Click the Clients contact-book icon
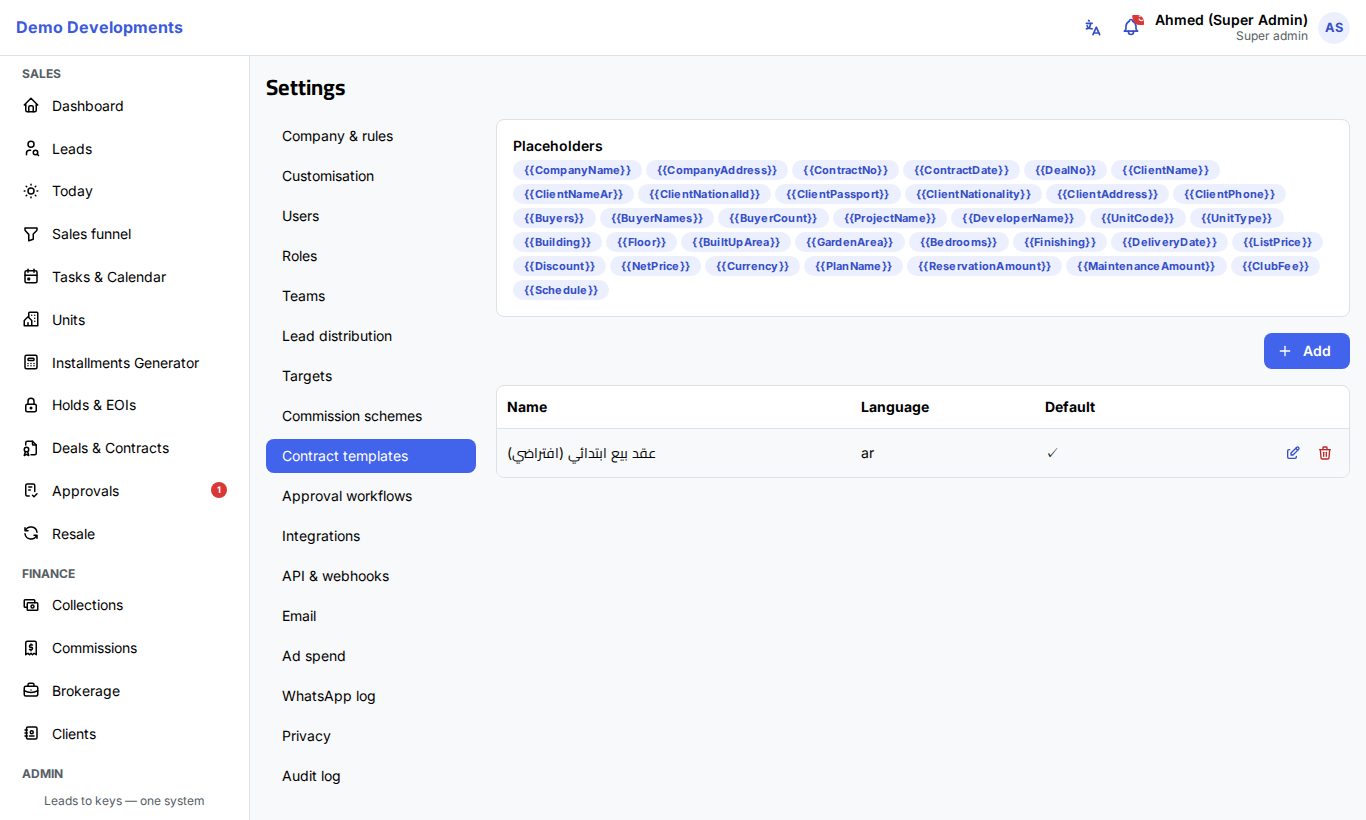The height and width of the screenshot is (820, 1366). (31, 734)
